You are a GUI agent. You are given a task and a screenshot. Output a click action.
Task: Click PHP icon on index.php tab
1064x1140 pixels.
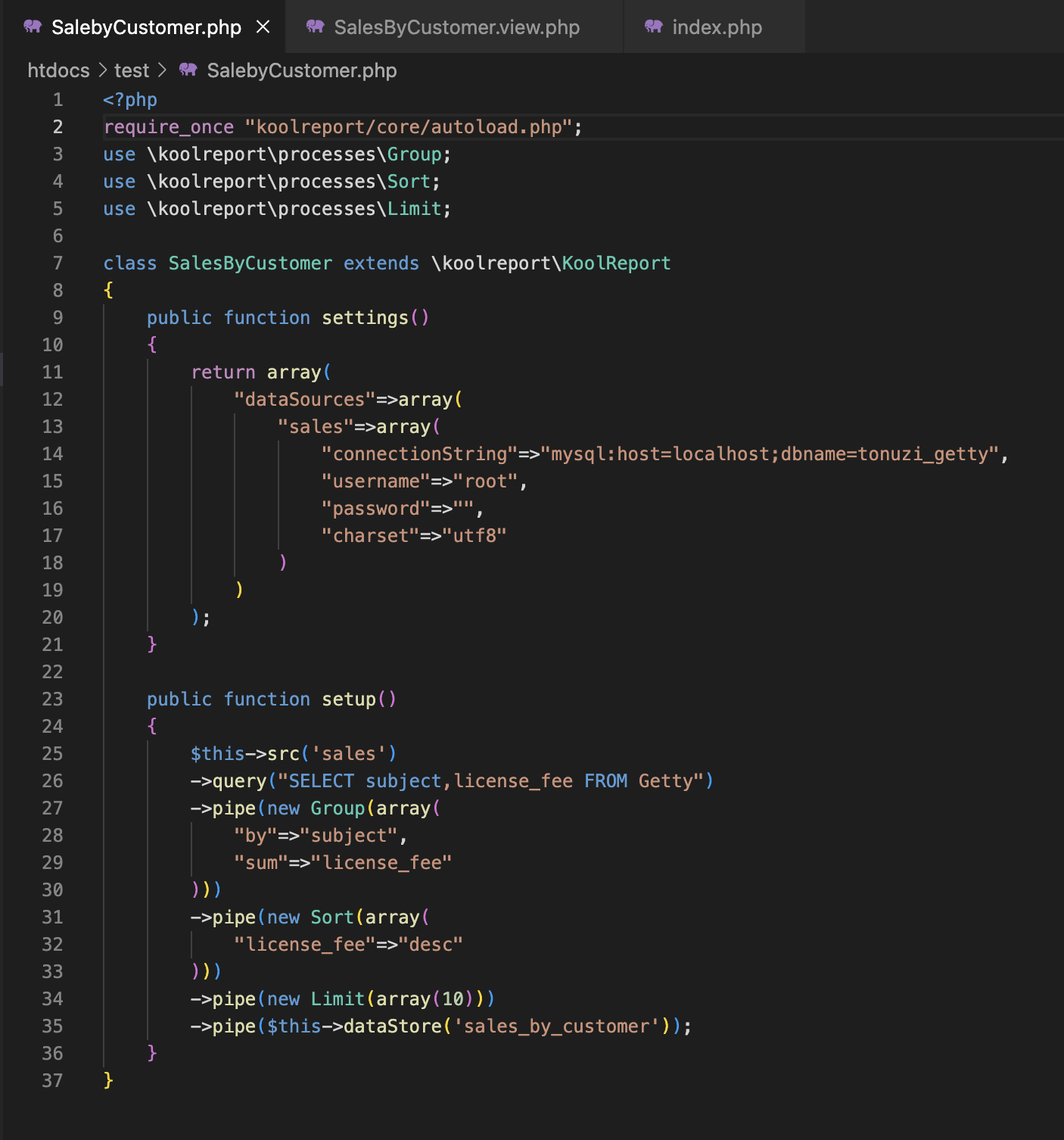[653, 27]
